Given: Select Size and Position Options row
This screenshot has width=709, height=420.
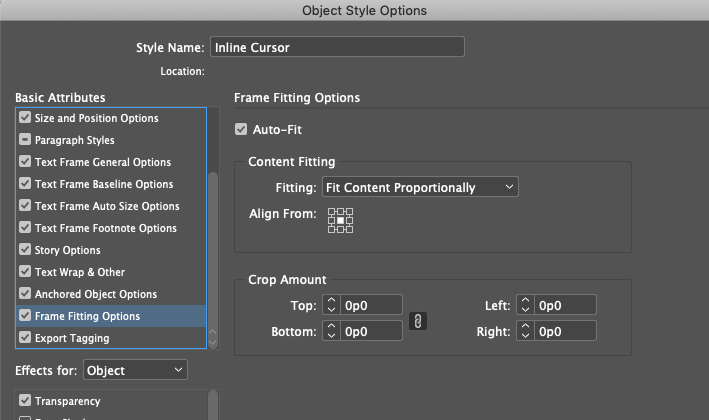Looking at the screenshot, I should [x=111, y=118].
